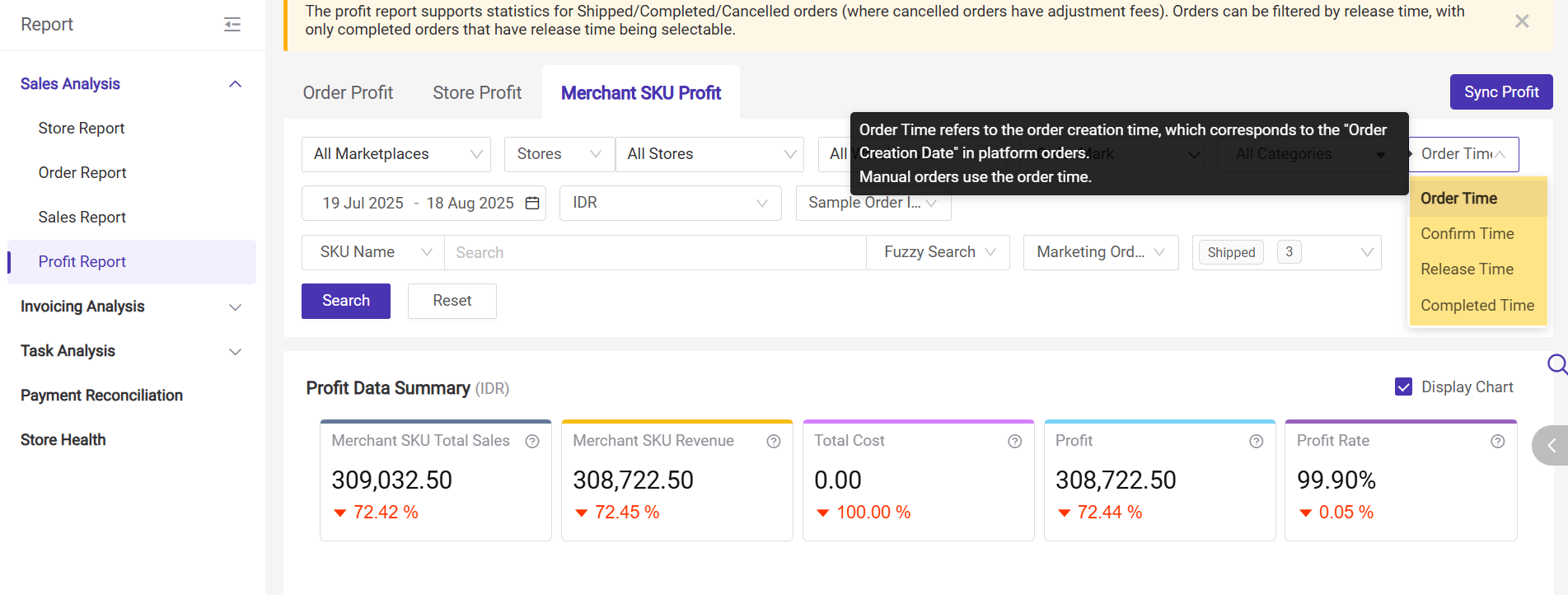
Task: Click the Merchant SKU Total Sales help icon
Action: [x=532, y=442]
